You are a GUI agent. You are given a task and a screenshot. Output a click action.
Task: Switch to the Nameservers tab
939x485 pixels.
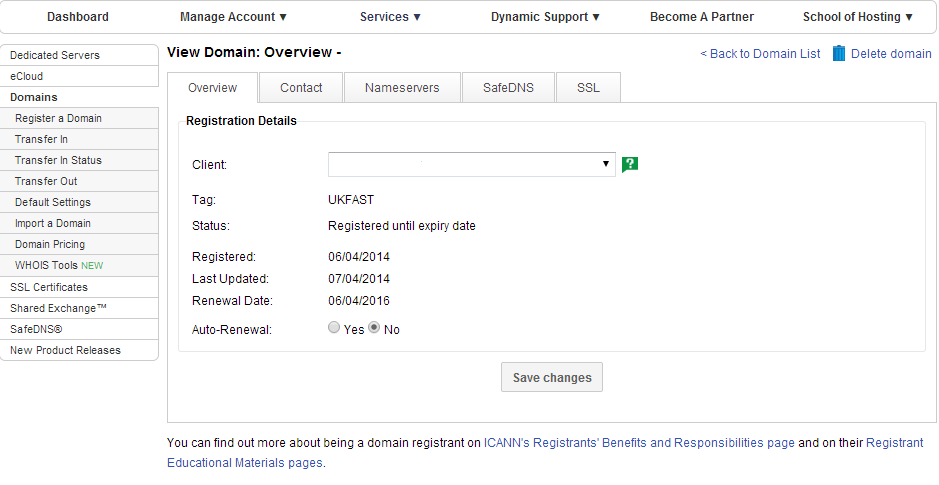pyautogui.click(x=402, y=88)
